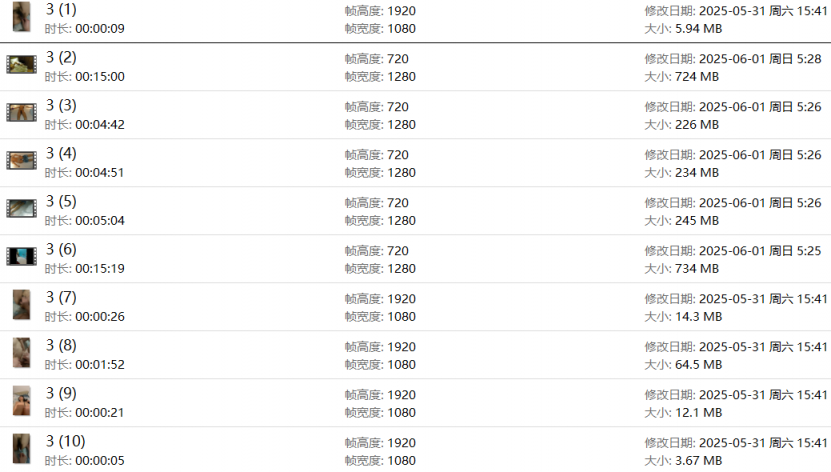Click the thumbnail icon of file 3 (3)
This screenshot has width=831, height=472.
[21, 113]
